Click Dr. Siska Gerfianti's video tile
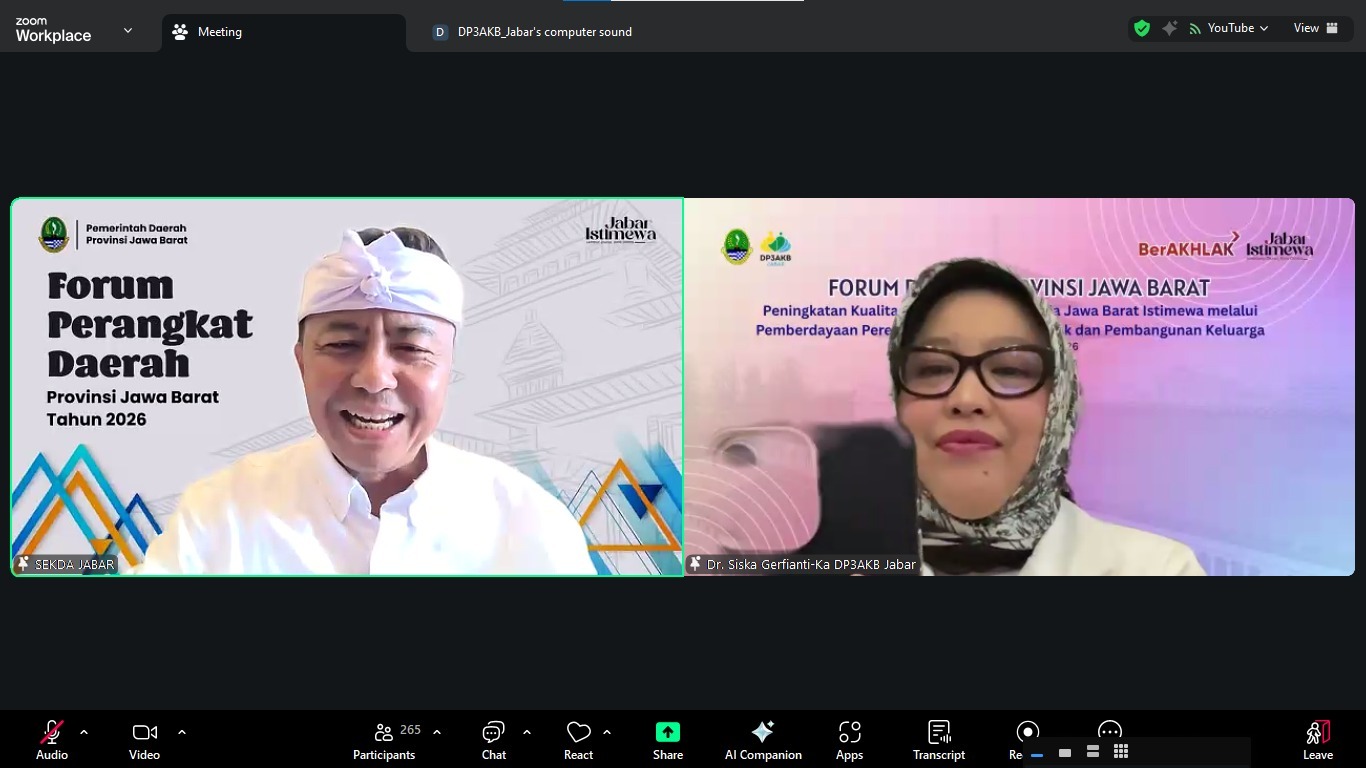Image resolution: width=1366 pixels, height=768 pixels. pyautogui.click(x=1019, y=386)
